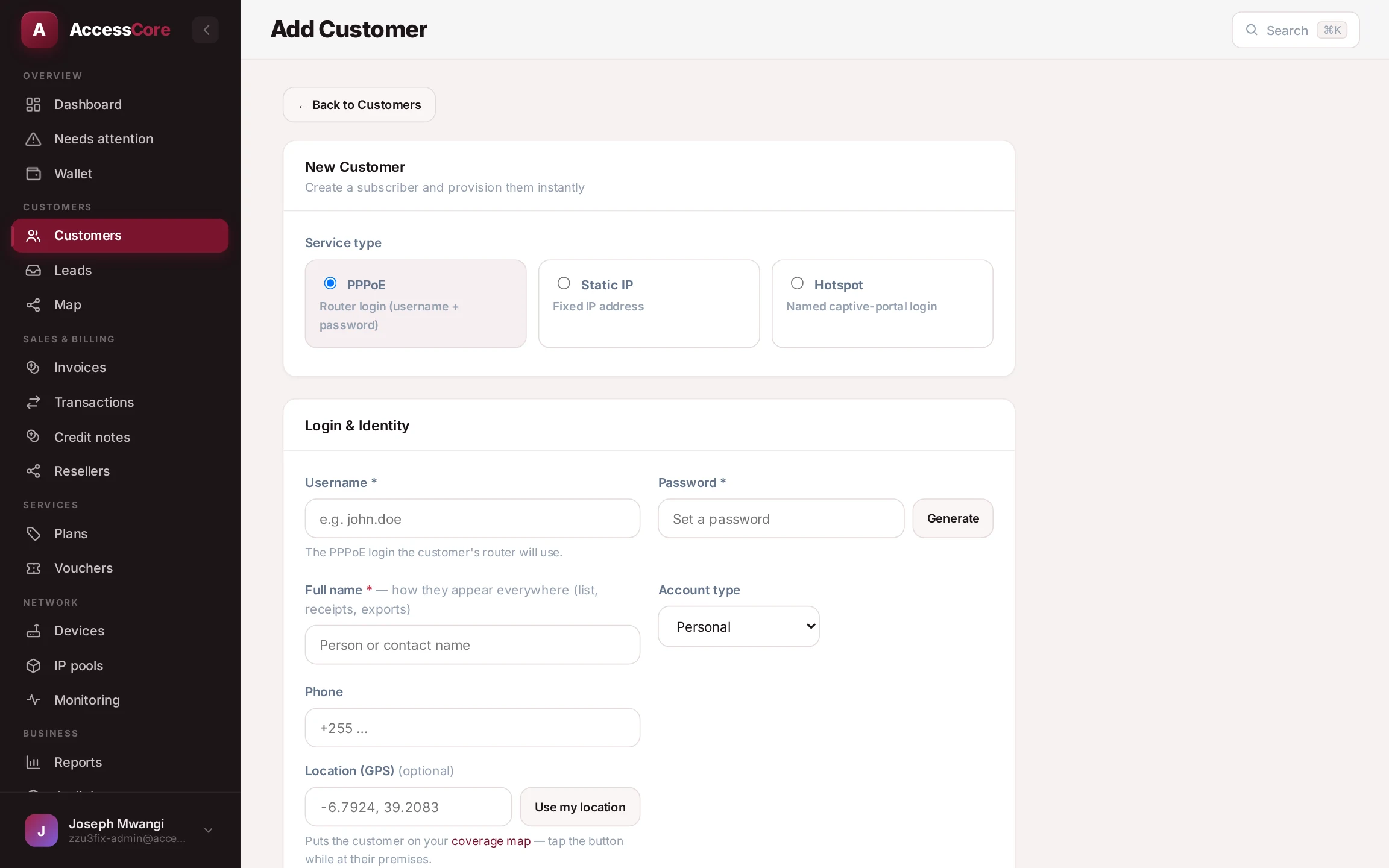Click the ⌘K shortcut badge
Viewport: 1389px width, 868px height.
pyautogui.click(x=1332, y=30)
